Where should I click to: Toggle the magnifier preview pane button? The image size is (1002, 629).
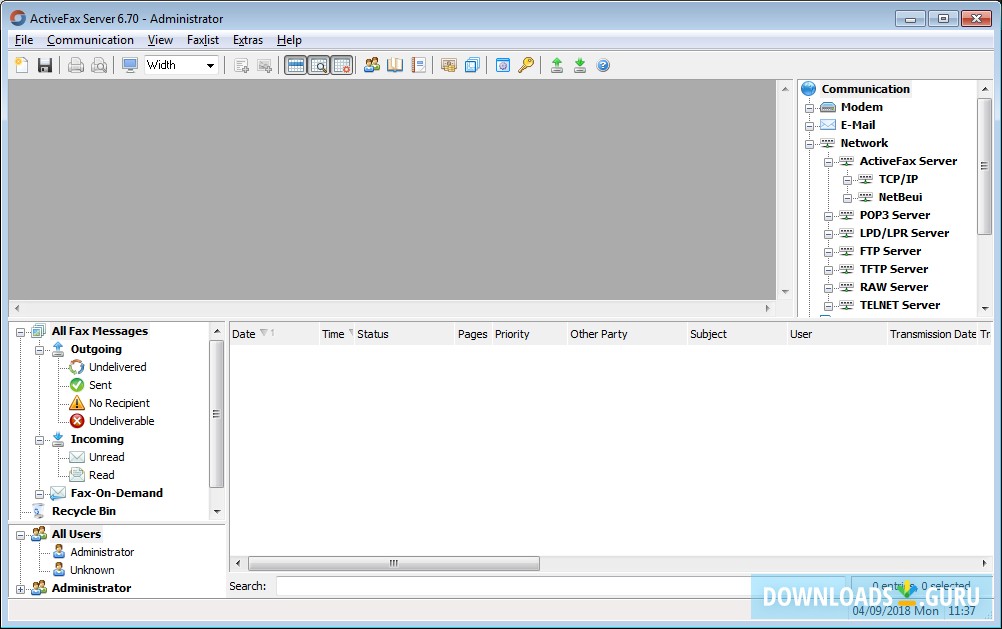pos(319,66)
